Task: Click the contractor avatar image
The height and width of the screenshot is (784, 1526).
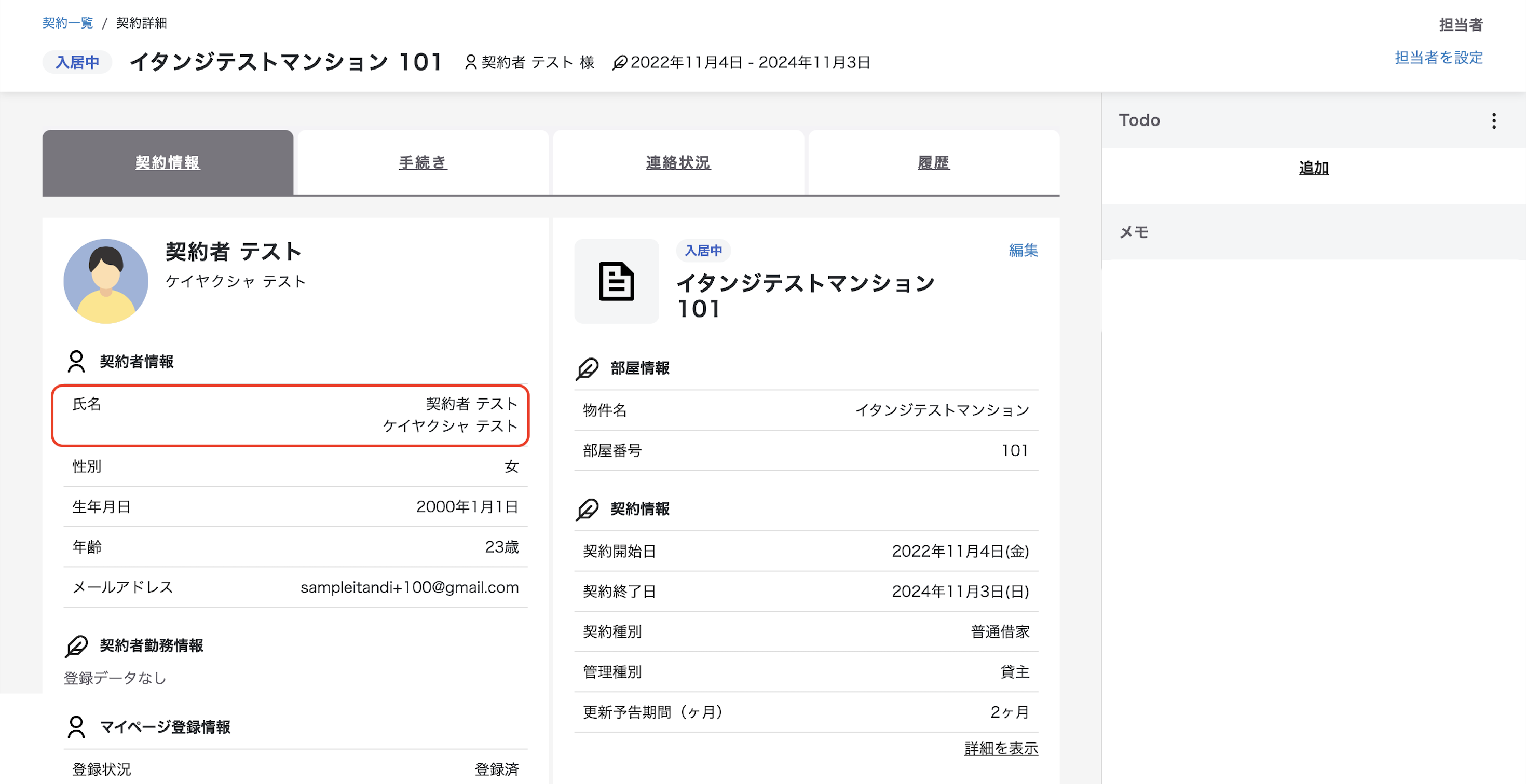Action: pos(106,281)
